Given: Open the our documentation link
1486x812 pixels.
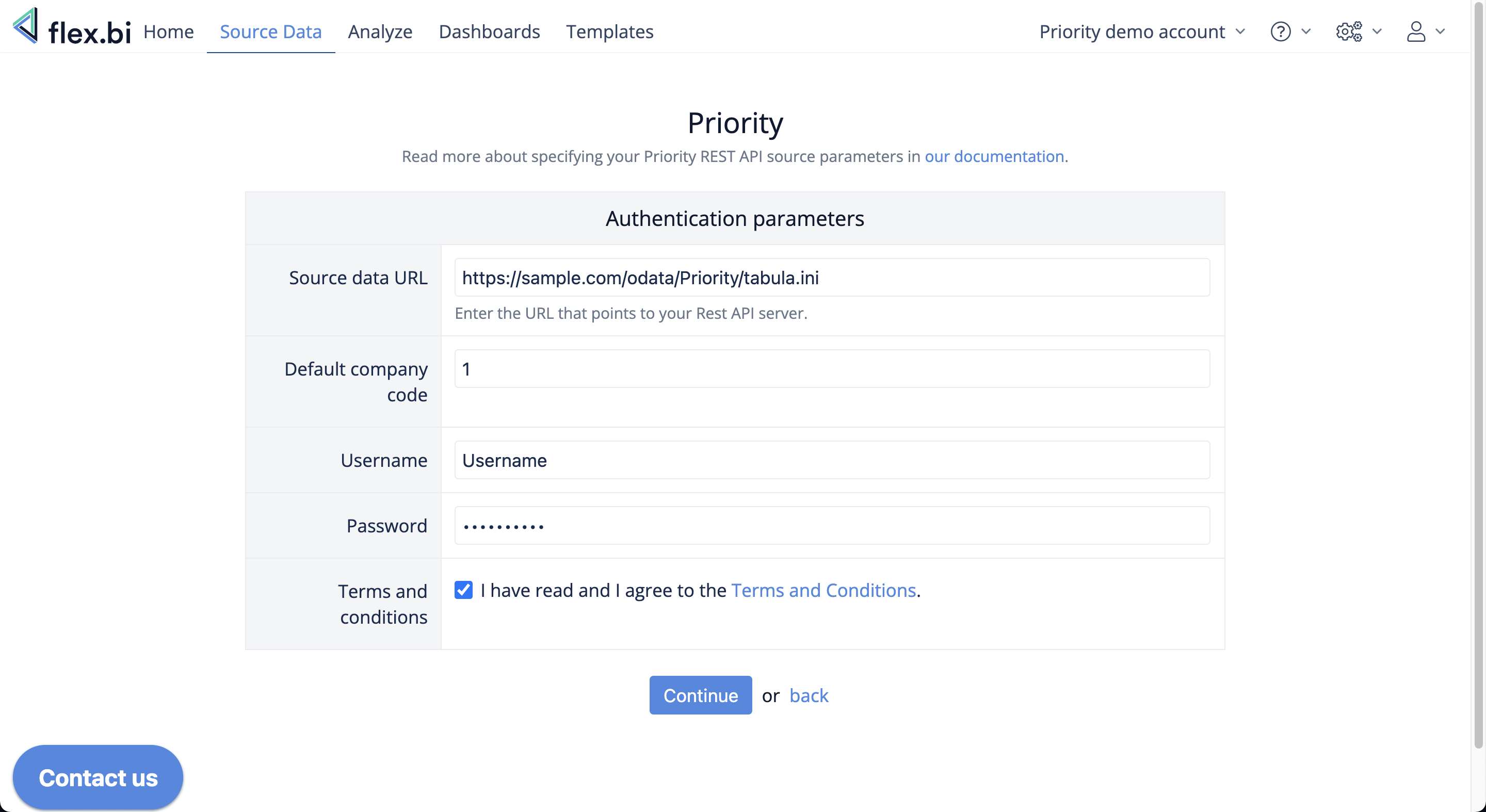Looking at the screenshot, I should point(994,156).
